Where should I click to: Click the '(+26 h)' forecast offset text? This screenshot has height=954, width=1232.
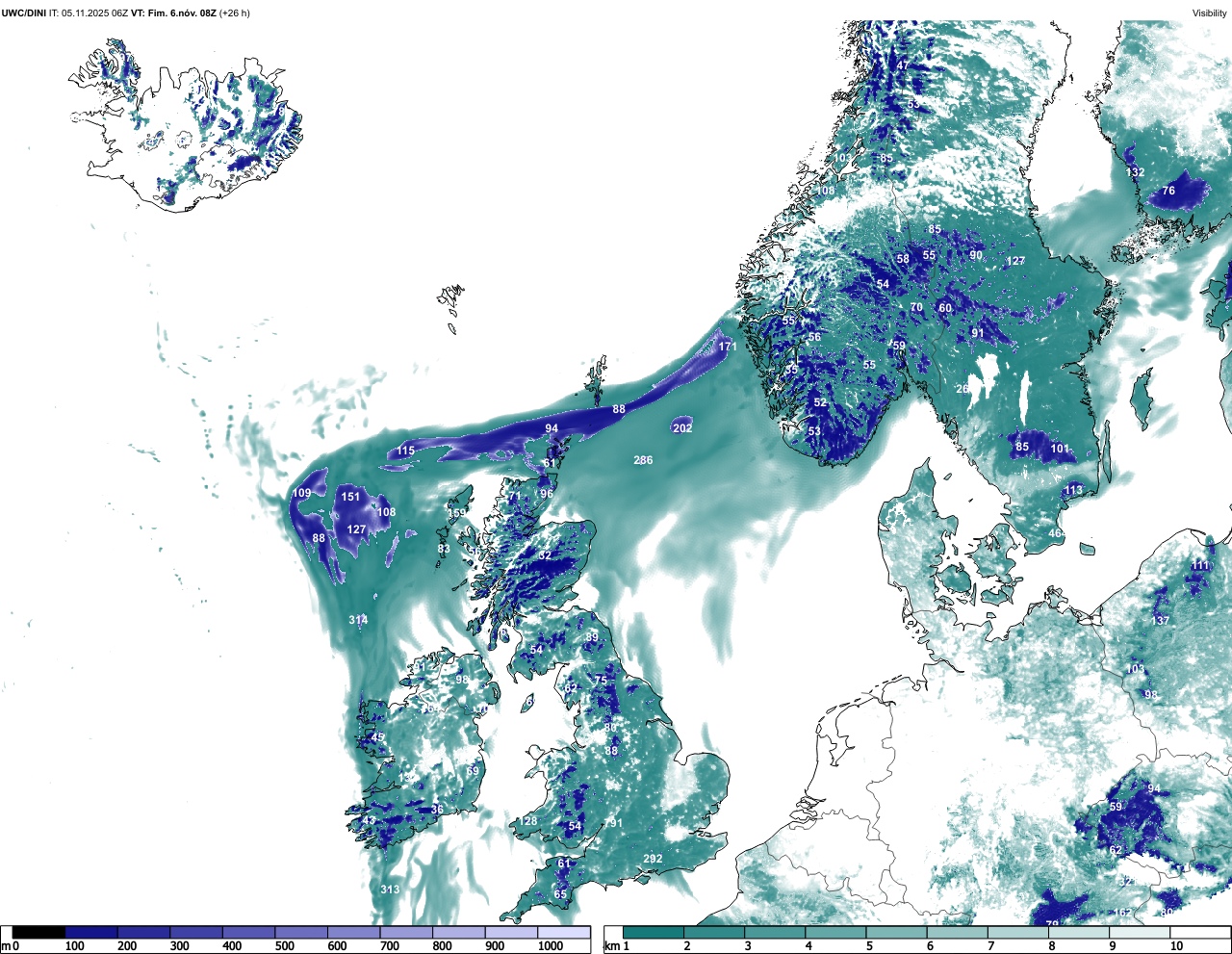coord(235,13)
